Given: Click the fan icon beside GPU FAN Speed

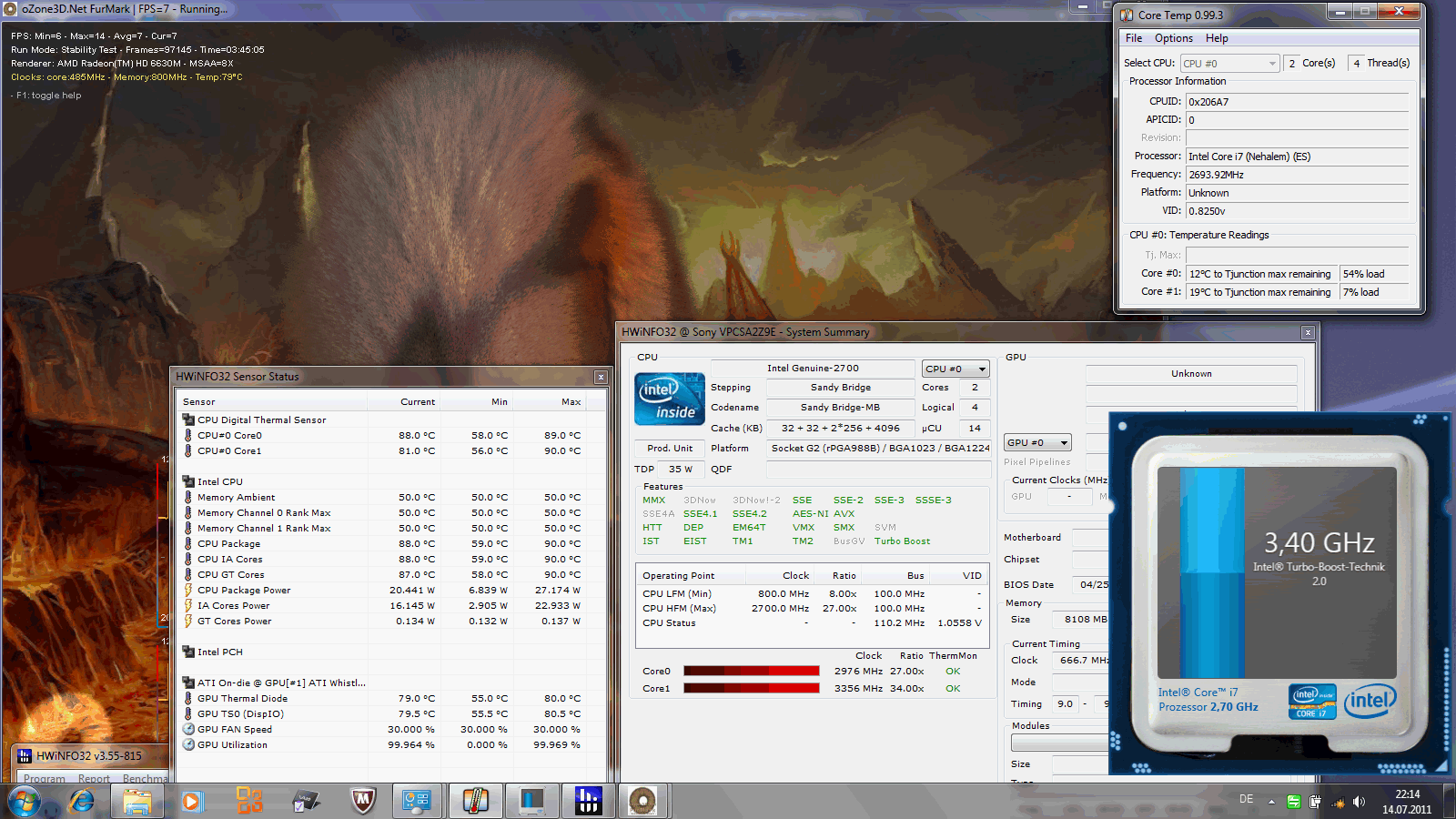Looking at the screenshot, I should coord(188,730).
